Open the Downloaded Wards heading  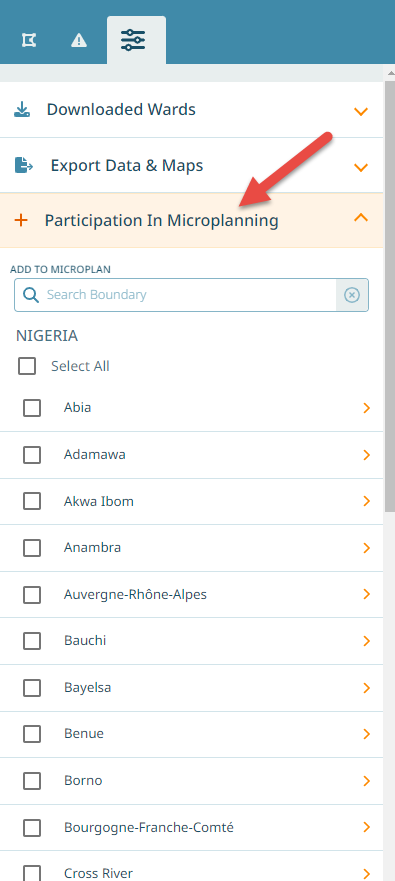pyautogui.click(x=121, y=109)
